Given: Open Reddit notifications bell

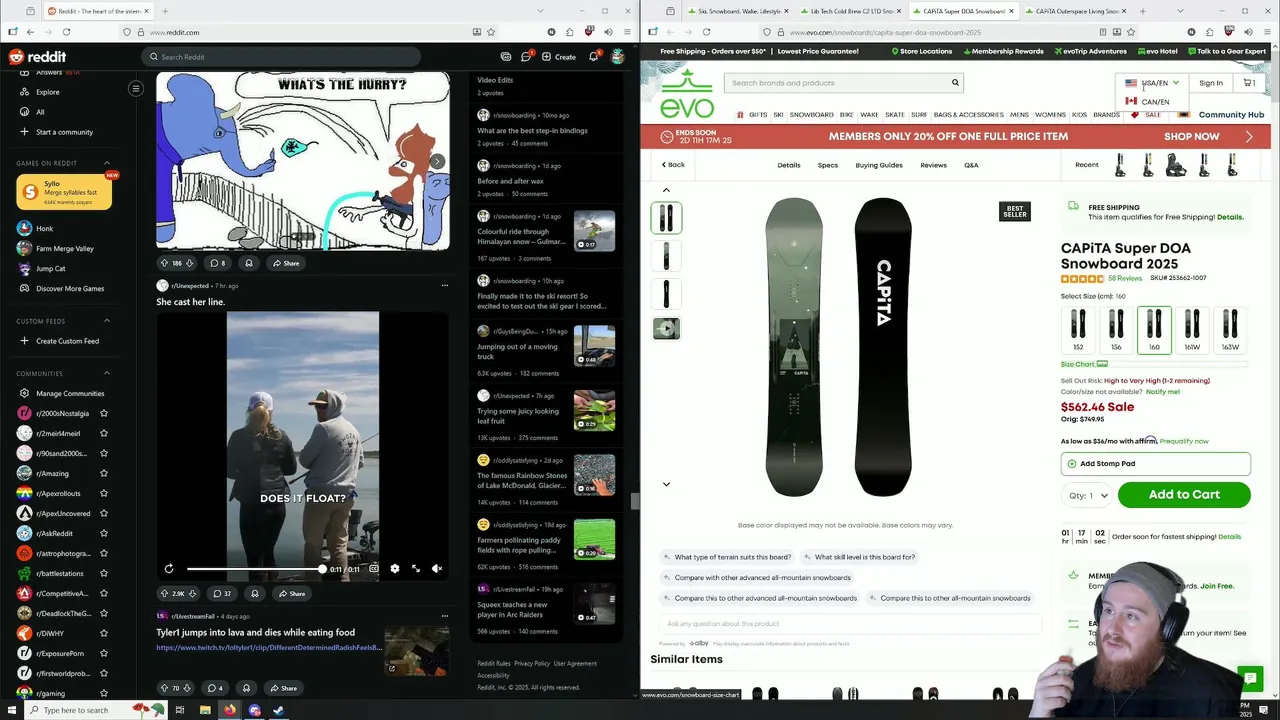Looking at the screenshot, I should pyautogui.click(x=593, y=57).
